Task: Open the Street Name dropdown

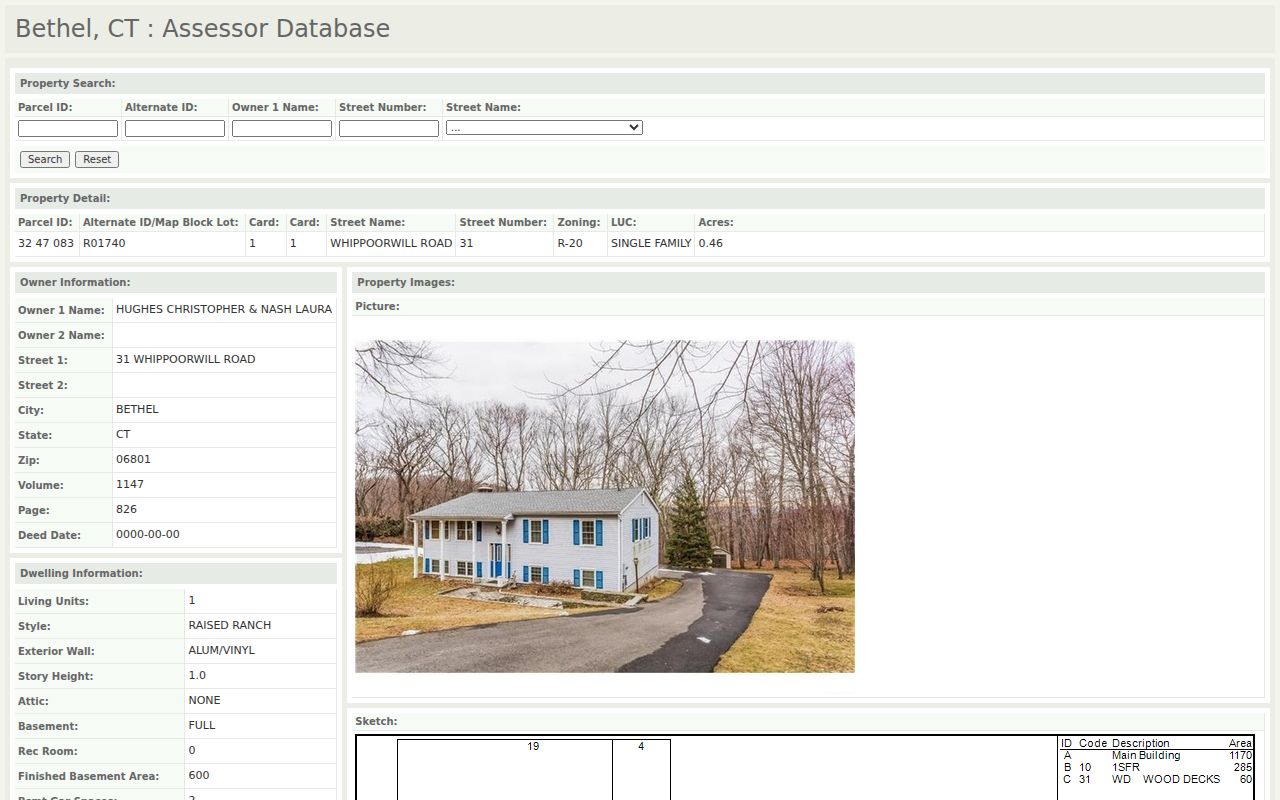Action: 544,127
